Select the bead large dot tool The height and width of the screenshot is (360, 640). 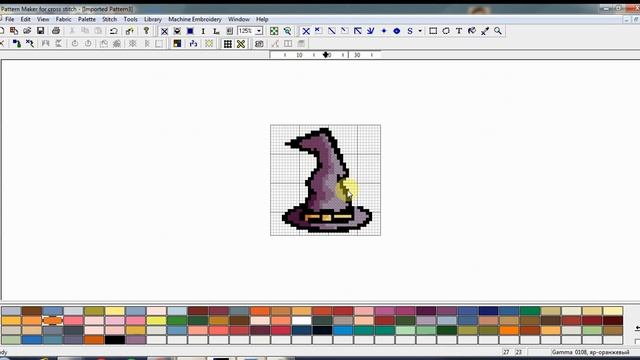397,31
